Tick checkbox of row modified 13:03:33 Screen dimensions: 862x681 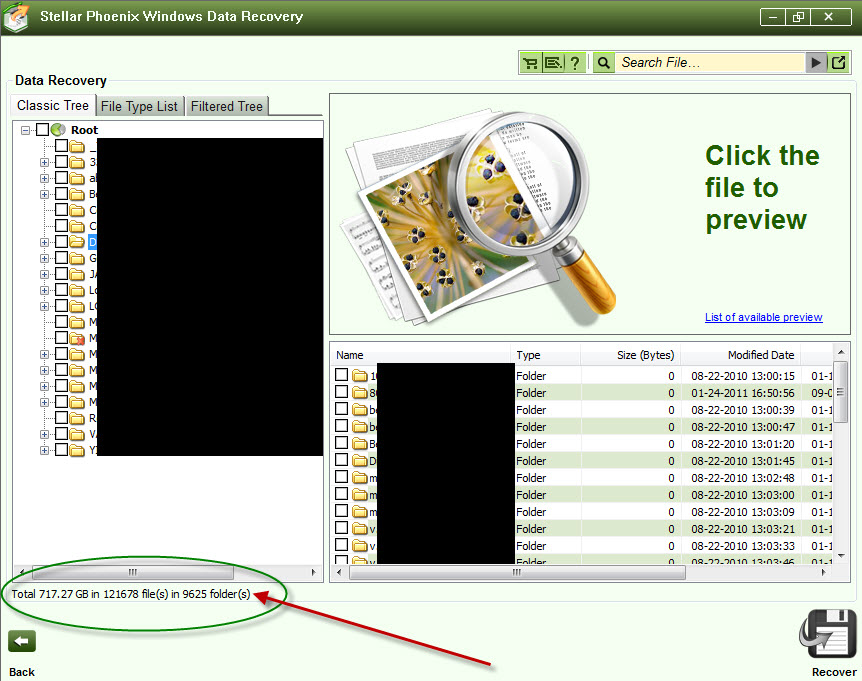pos(341,545)
